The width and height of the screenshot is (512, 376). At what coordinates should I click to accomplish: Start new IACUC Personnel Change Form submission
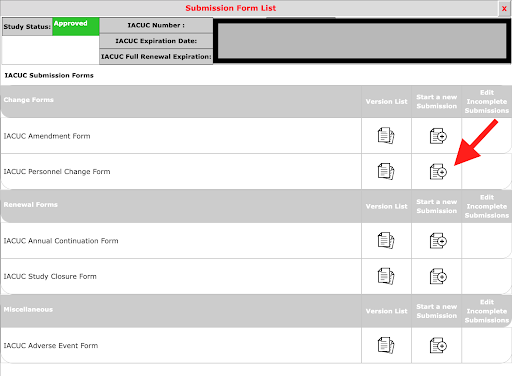tap(438, 171)
